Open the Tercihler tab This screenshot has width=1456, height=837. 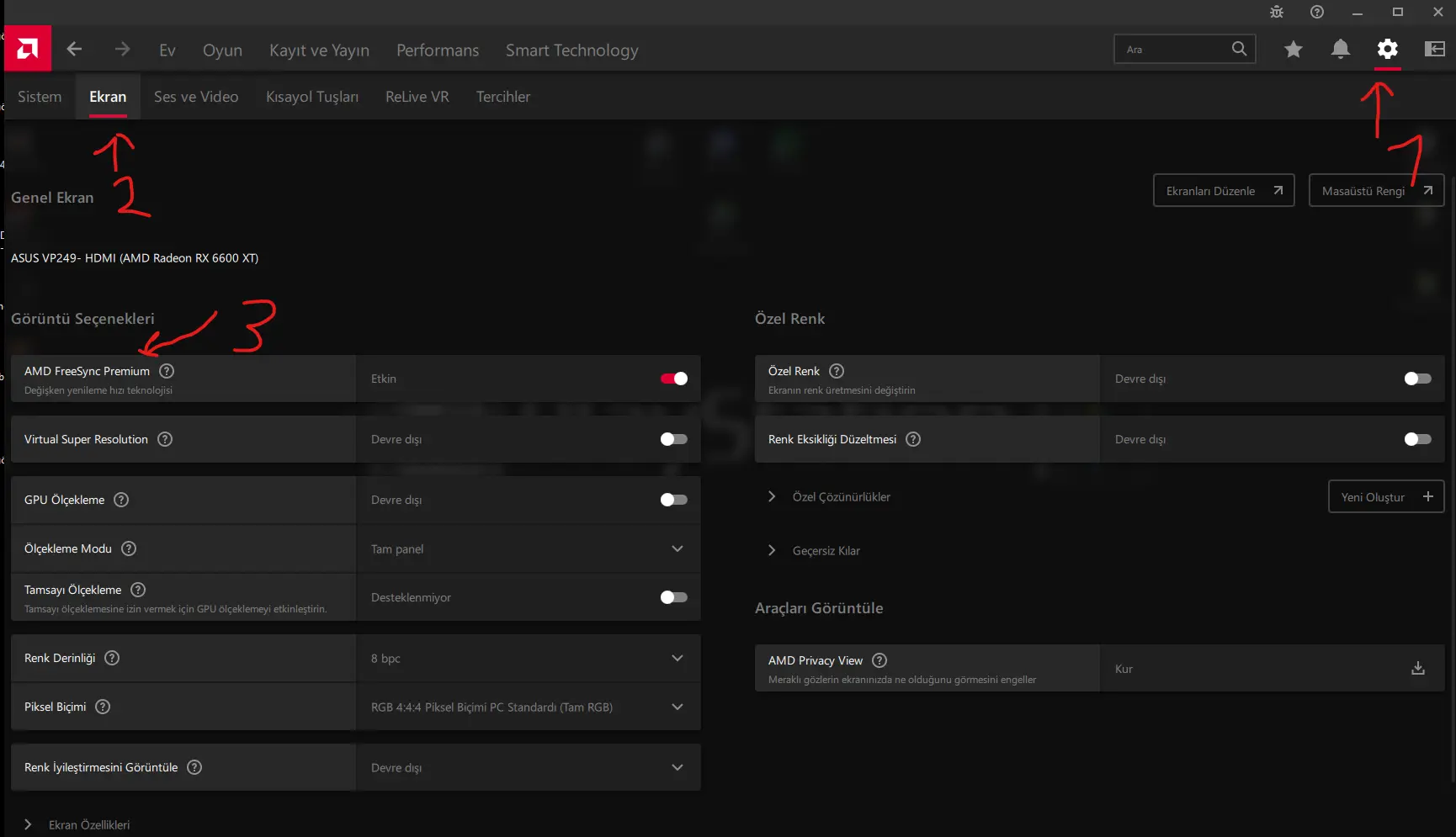[503, 97]
